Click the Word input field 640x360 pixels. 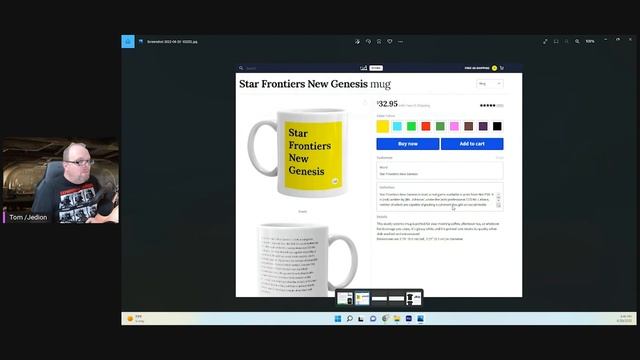tap(440, 171)
